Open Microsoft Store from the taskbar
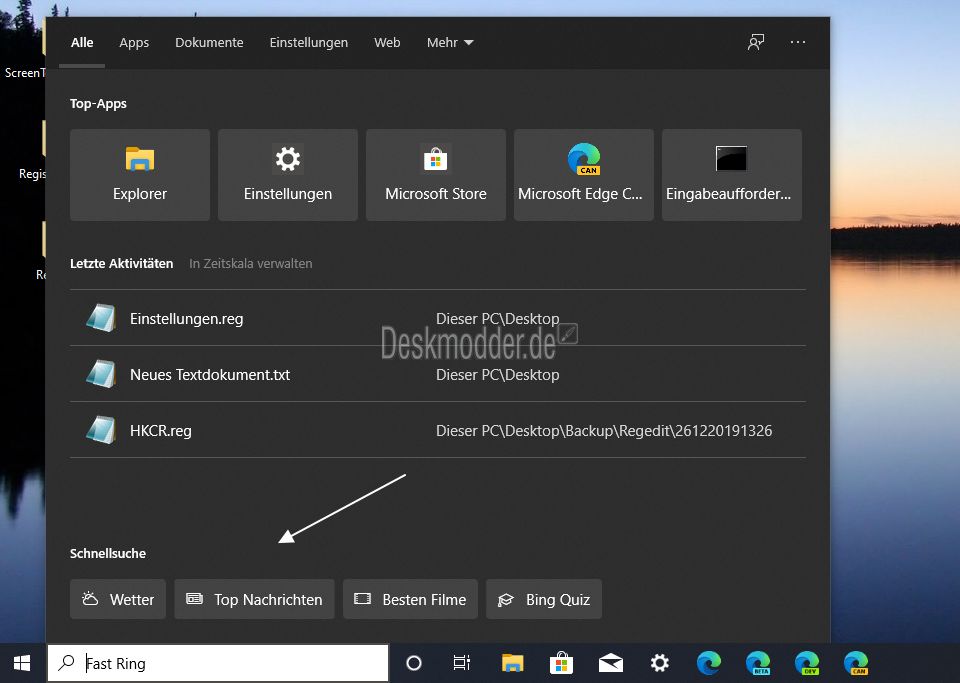Screen dimensions: 960x683 coord(561,663)
